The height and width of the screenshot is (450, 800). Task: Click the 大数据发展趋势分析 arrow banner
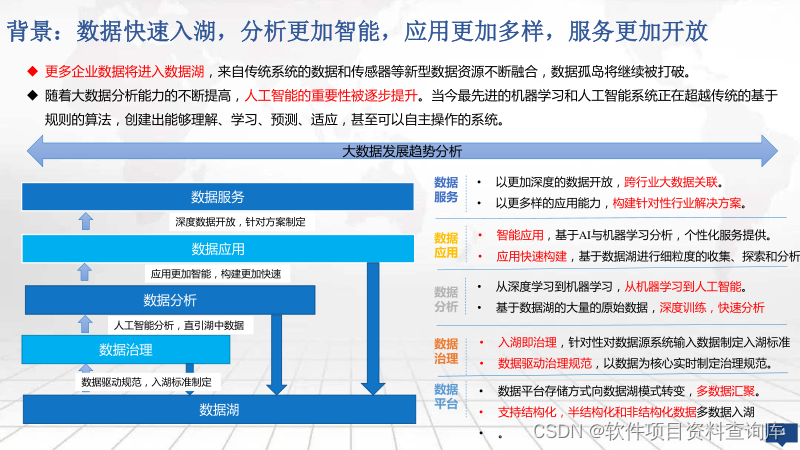(x=402, y=151)
